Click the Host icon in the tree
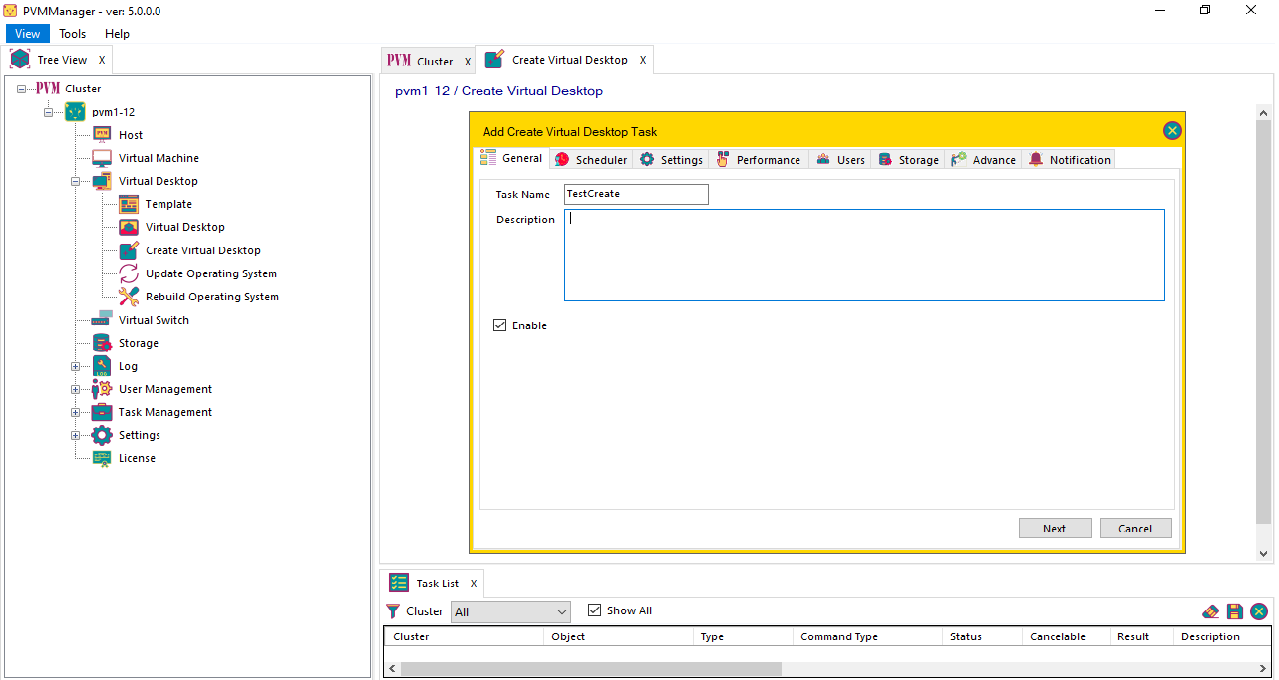 (102, 134)
